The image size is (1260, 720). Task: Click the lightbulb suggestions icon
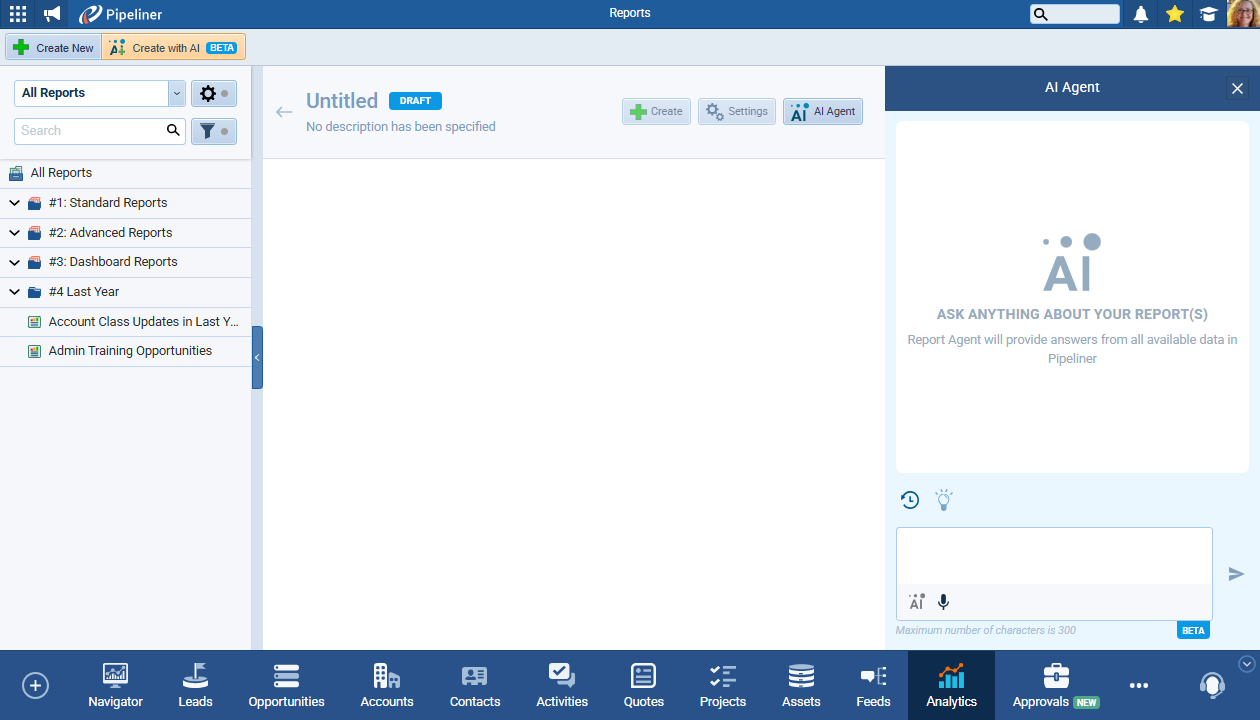coord(943,500)
